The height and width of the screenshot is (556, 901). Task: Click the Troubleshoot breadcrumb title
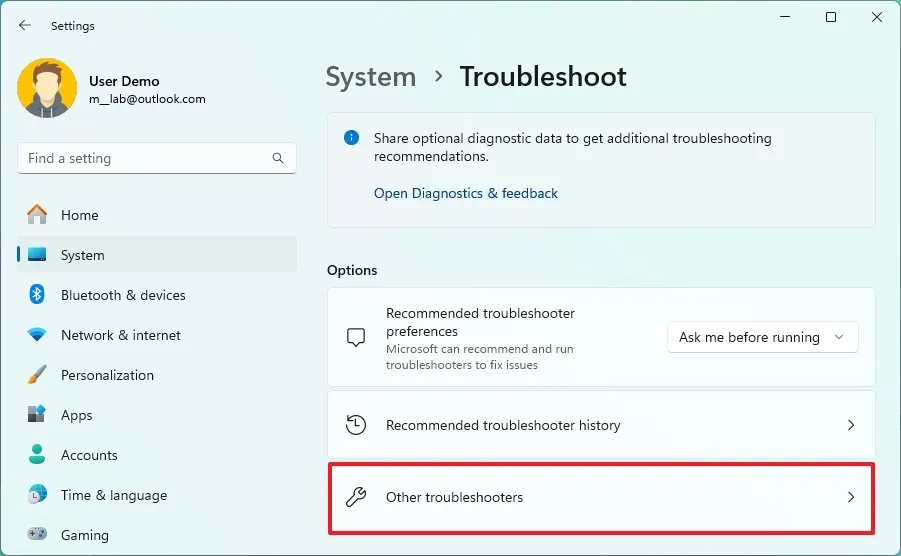[543, 76]
